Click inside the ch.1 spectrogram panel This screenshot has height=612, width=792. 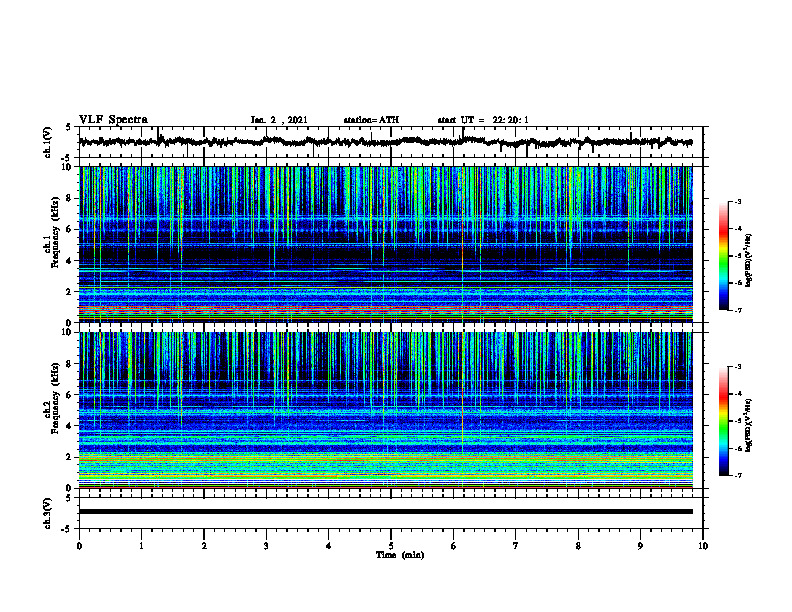385,244
